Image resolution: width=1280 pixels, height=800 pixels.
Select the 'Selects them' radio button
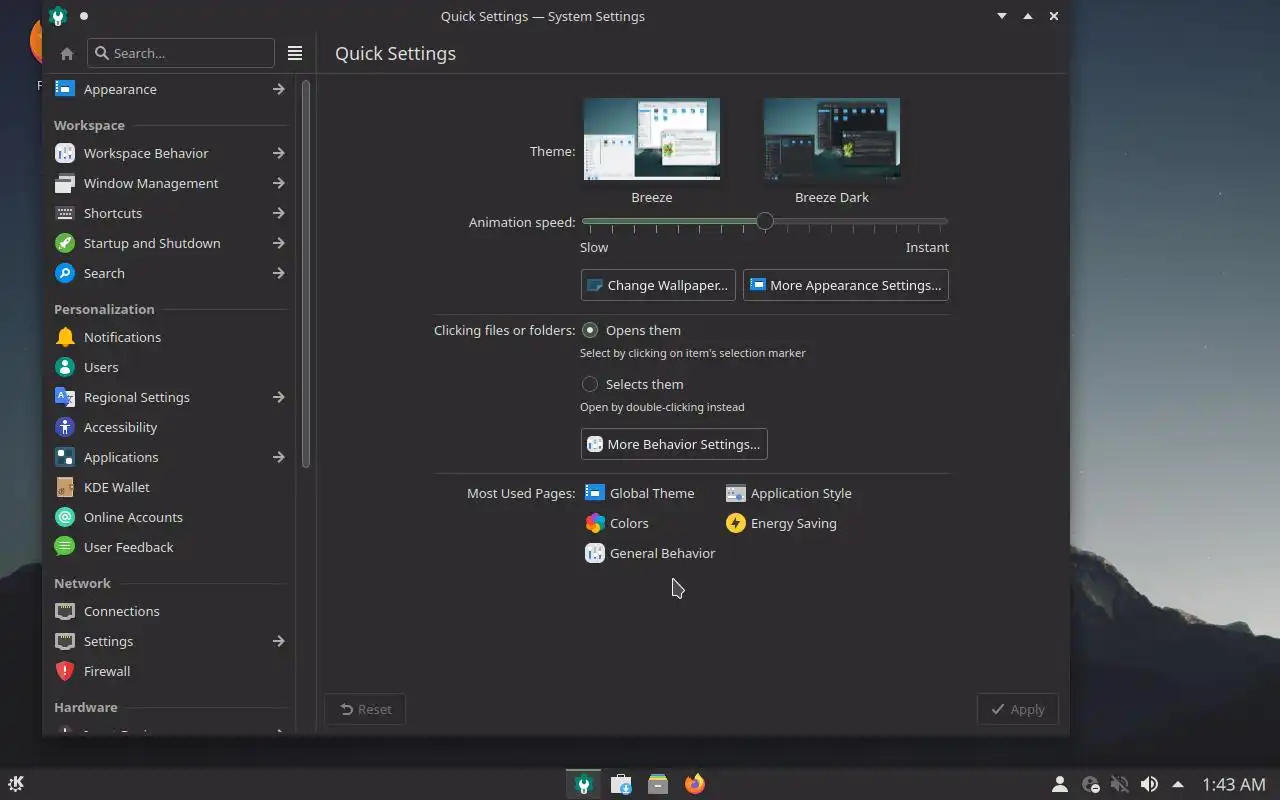click(x=590, y=384)
